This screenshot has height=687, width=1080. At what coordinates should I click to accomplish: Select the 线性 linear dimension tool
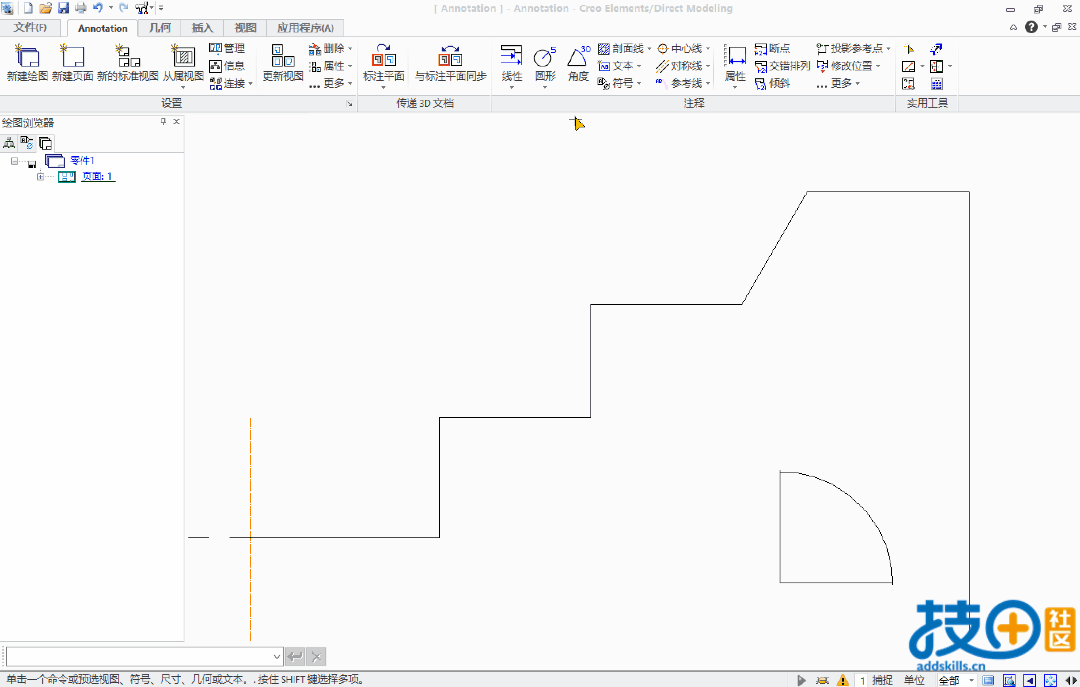[512, 65]
